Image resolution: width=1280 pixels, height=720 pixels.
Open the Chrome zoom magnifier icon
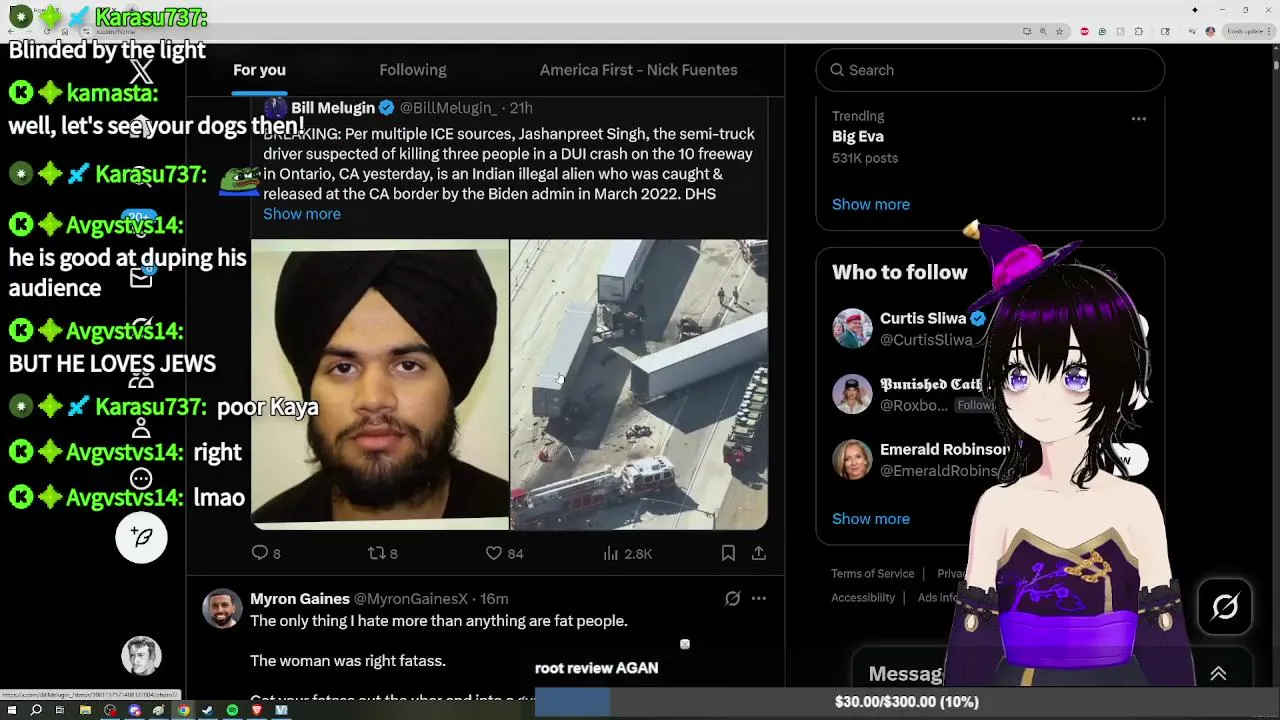1043,31
